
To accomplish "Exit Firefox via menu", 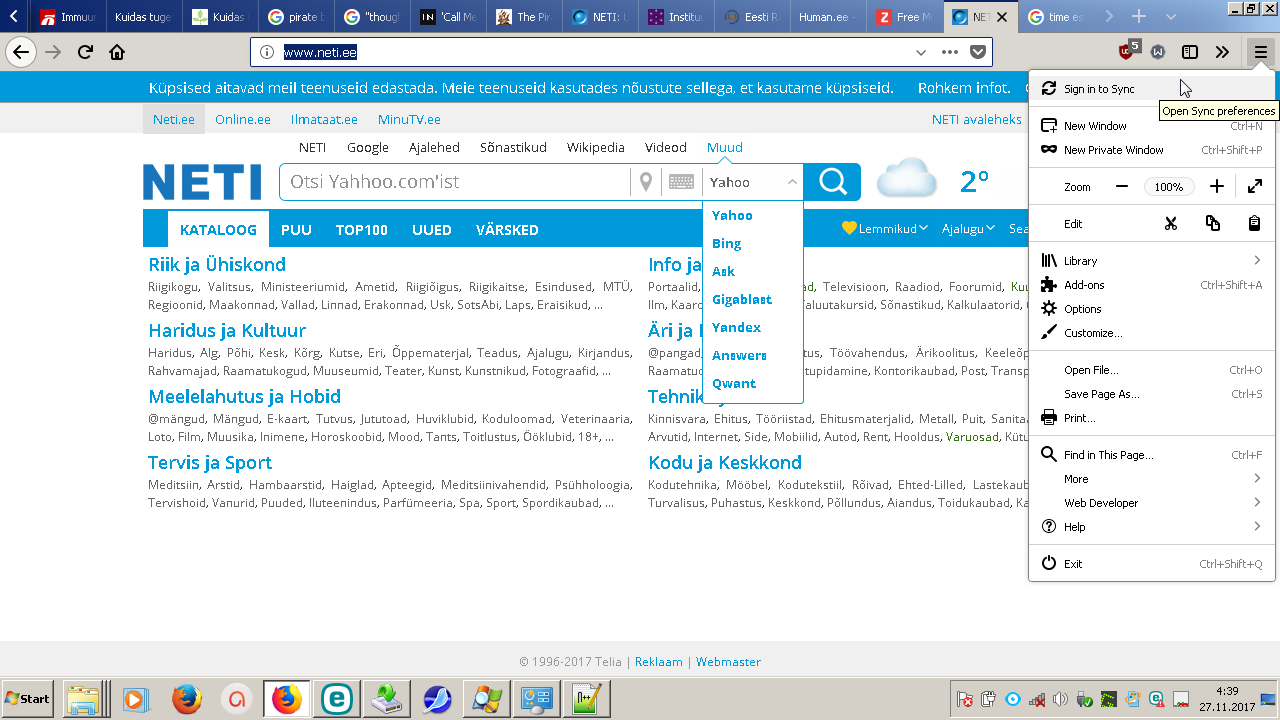I will click(1152, 564).
